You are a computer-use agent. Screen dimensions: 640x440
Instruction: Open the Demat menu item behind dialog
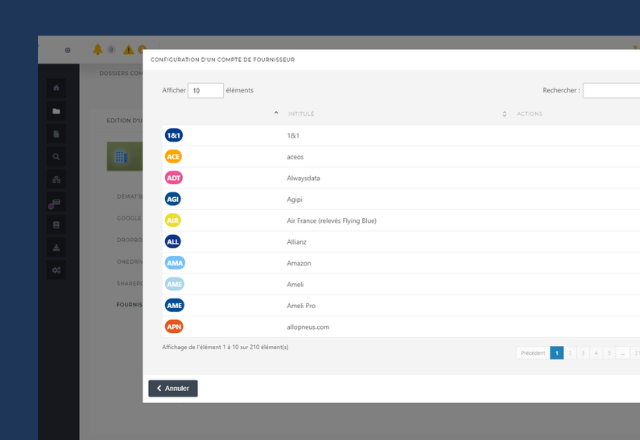(129, 196)
